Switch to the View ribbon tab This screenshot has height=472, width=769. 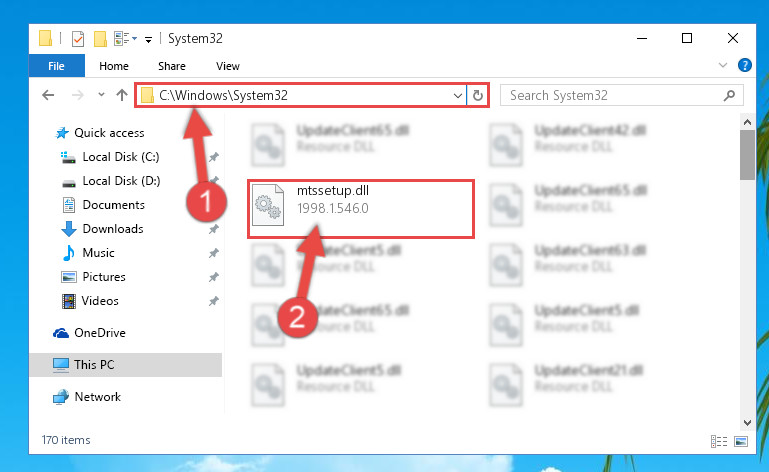pyautogui.click(x=228, y=66)
